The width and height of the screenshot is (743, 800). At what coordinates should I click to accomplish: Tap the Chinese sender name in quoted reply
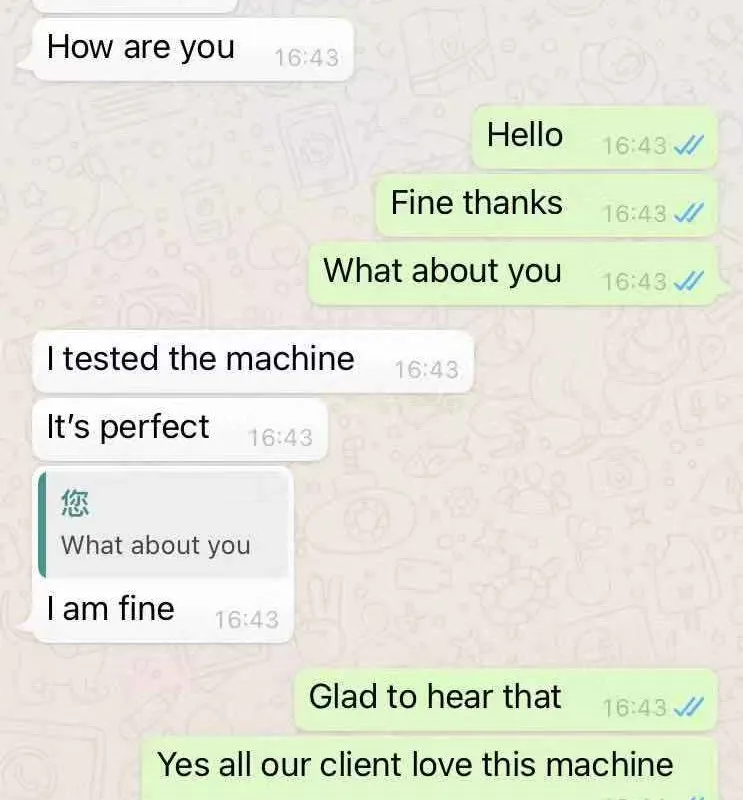[75, 503]
